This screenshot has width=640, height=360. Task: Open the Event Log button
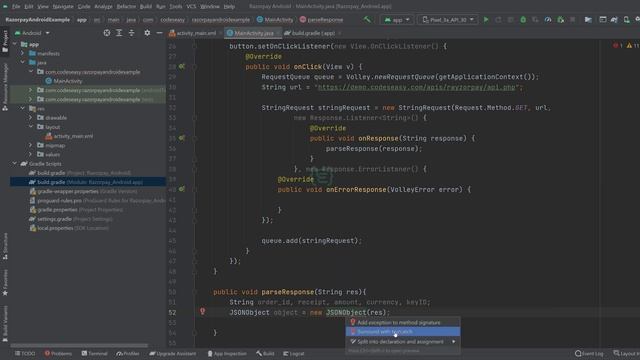point(589,353)
